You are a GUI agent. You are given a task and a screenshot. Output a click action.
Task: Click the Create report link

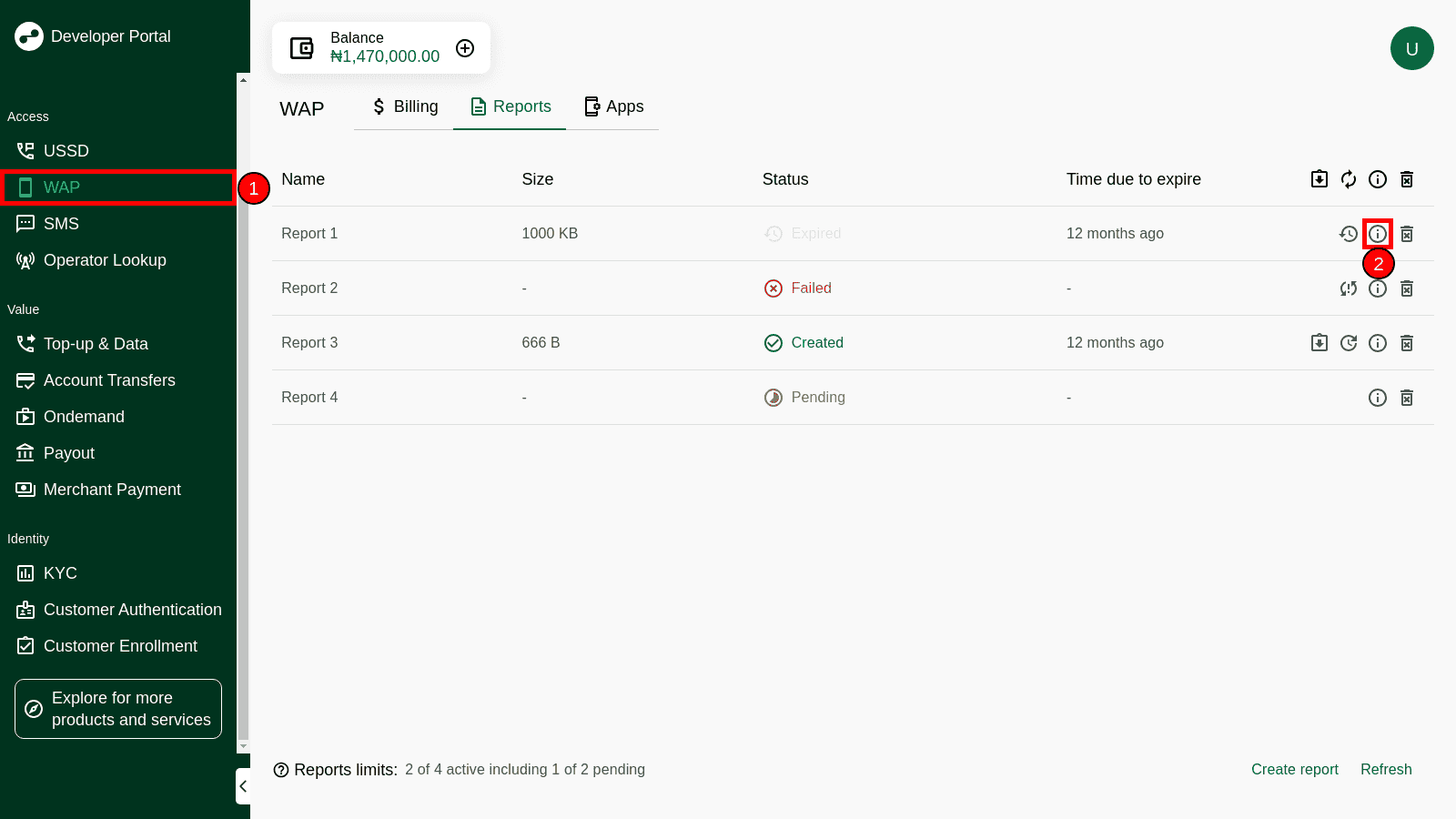point(1294,769)
